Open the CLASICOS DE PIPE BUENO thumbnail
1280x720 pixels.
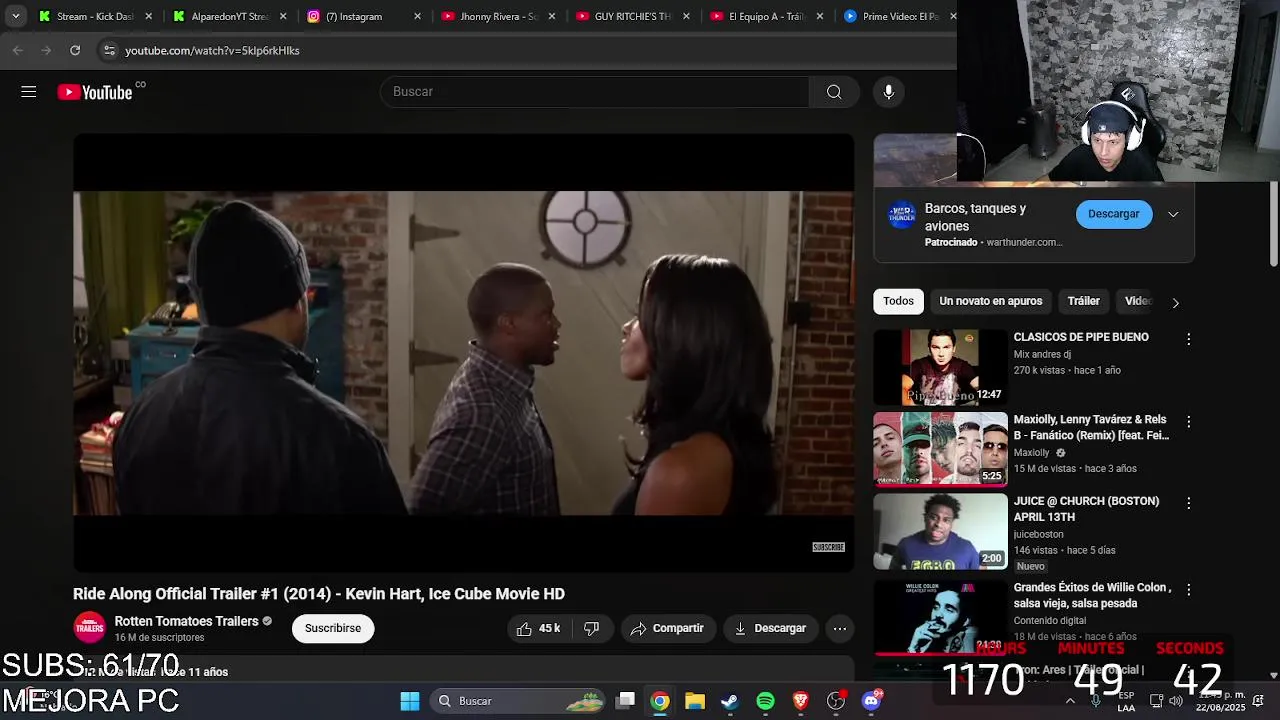point(940,367)
